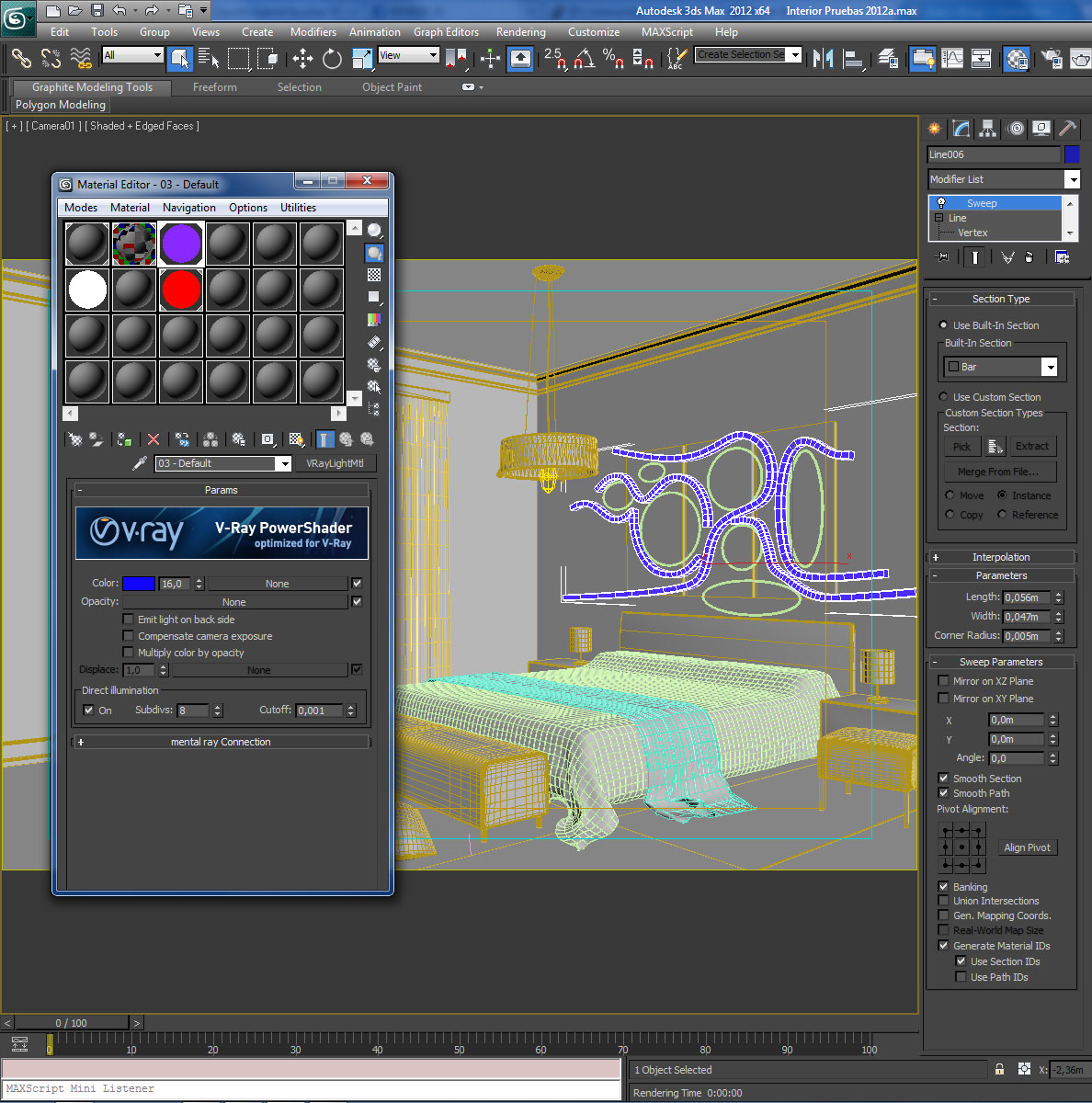Click Sample UV Tiling icon in Material Editor
The height and width of the screenshot is (1103, 1092).
point(374,297)
